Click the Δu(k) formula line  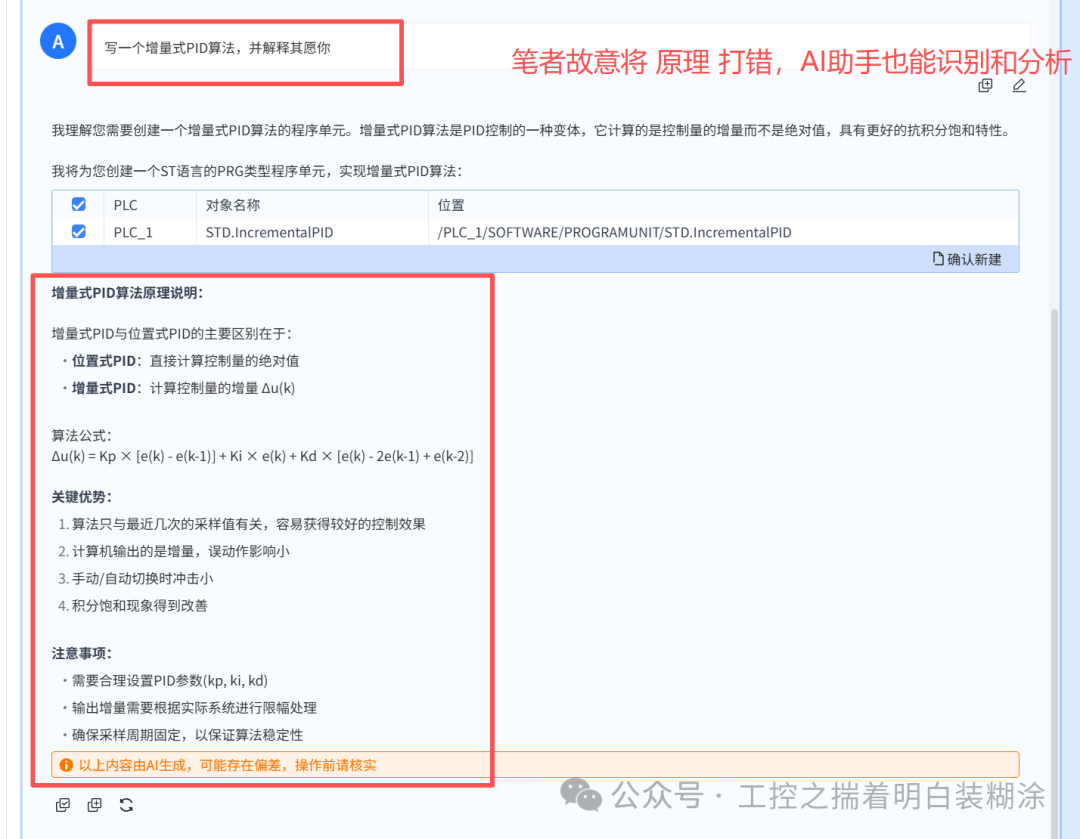click(x=262, y=456)
